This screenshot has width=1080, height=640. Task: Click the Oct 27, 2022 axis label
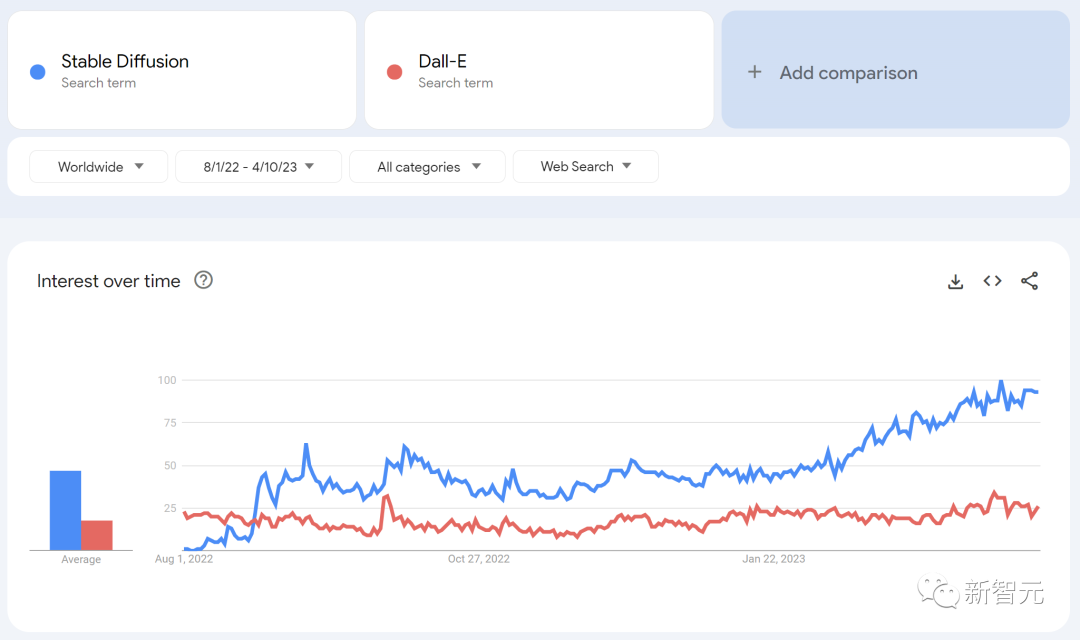click(479, 559)
